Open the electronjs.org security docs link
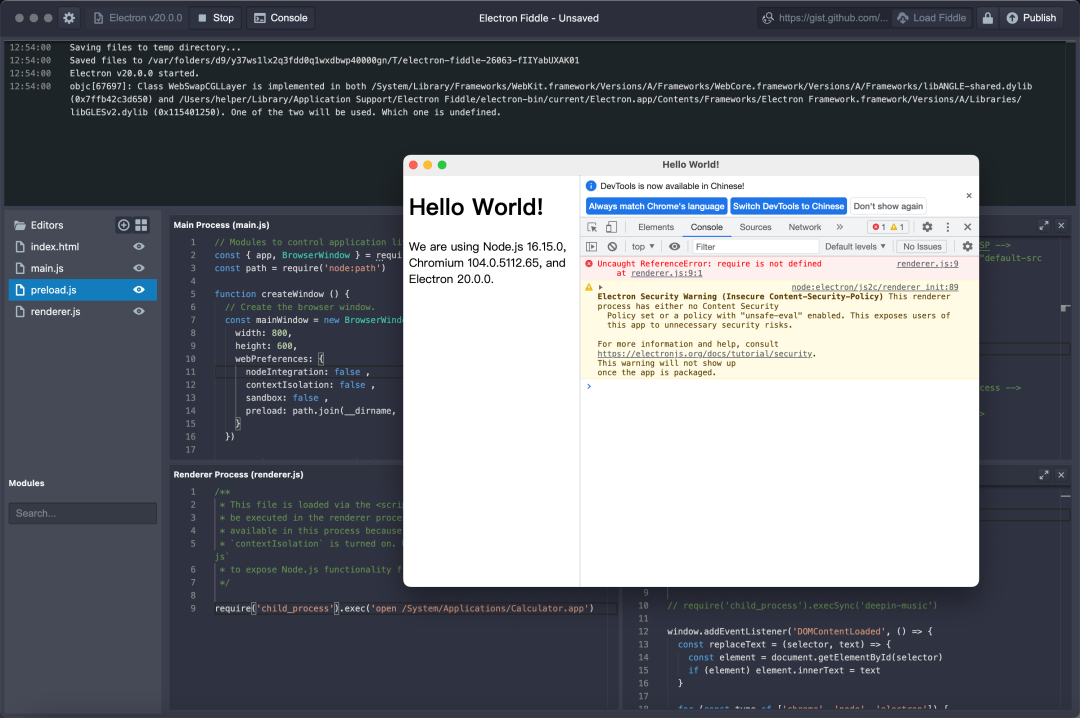The height and width of the screenshot is (718, 1080). click(705, 354)
